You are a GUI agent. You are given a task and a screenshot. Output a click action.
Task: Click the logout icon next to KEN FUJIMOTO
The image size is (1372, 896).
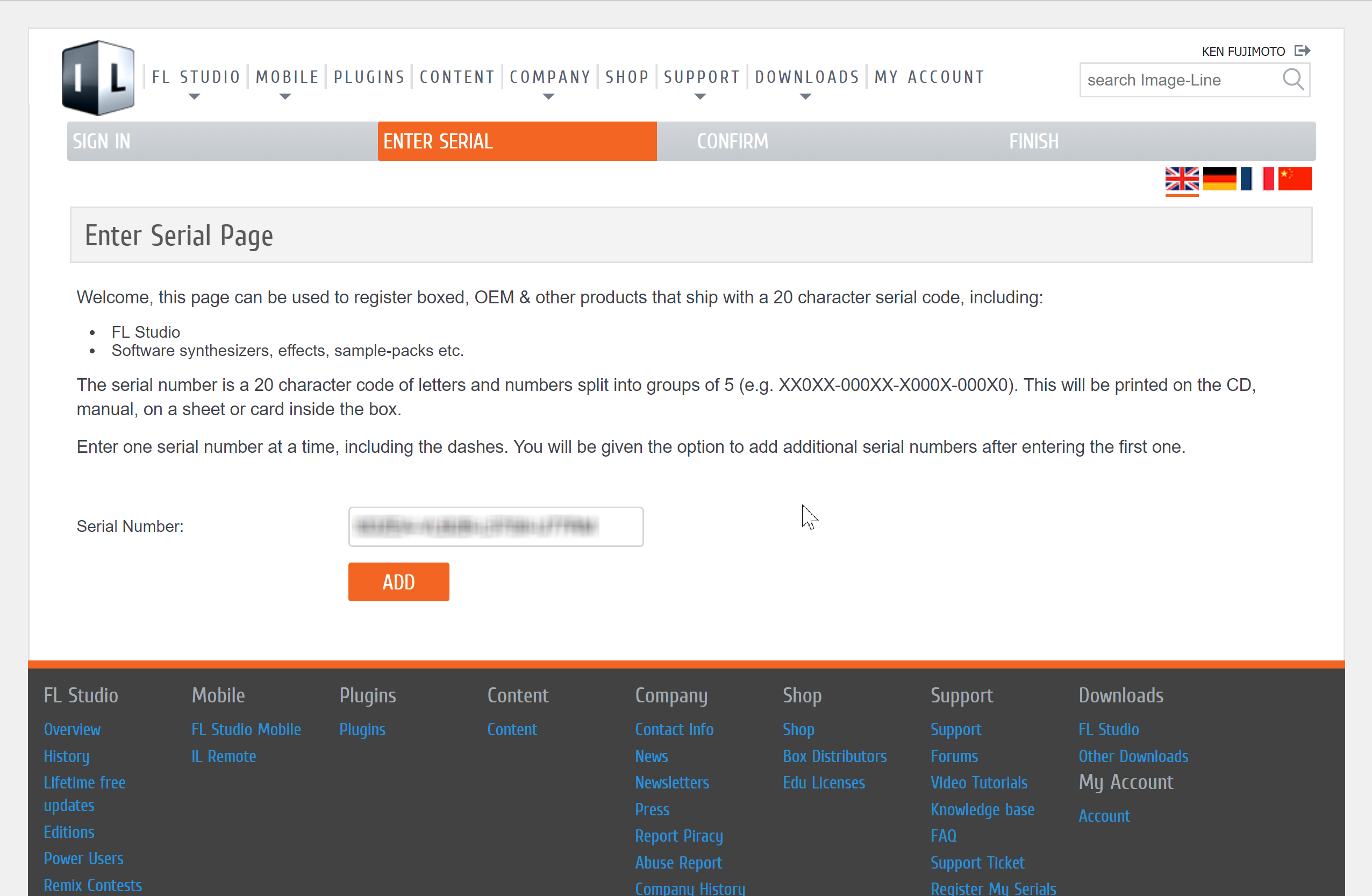(x=1302, y=51)
